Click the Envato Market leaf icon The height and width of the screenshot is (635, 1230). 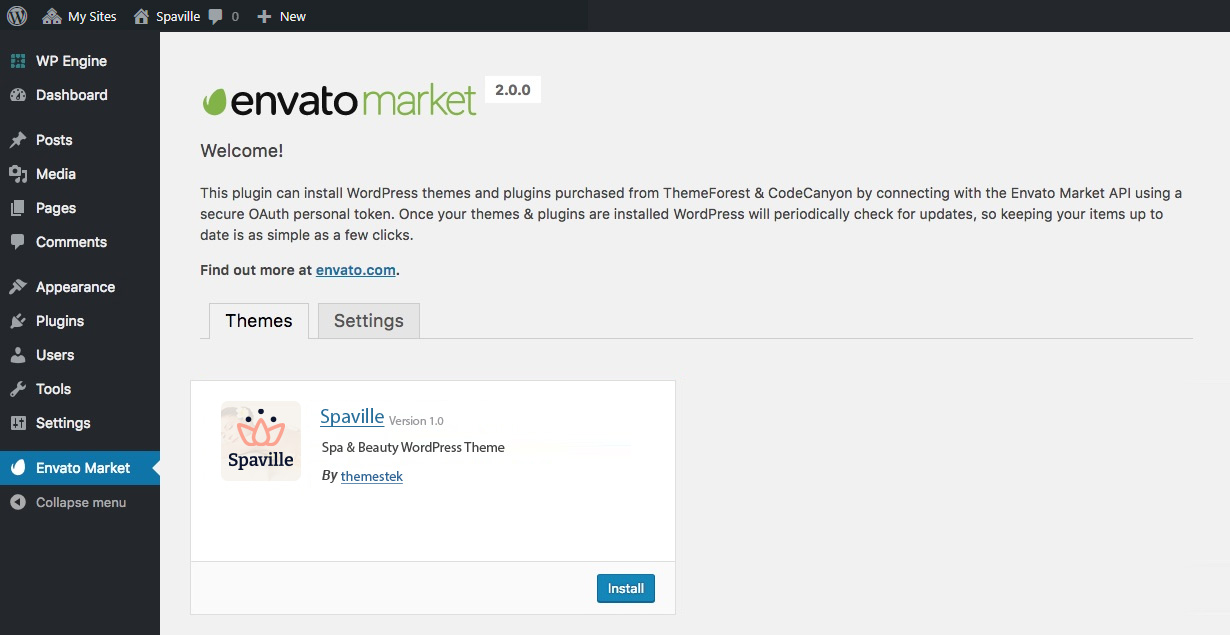pos(18,468)
